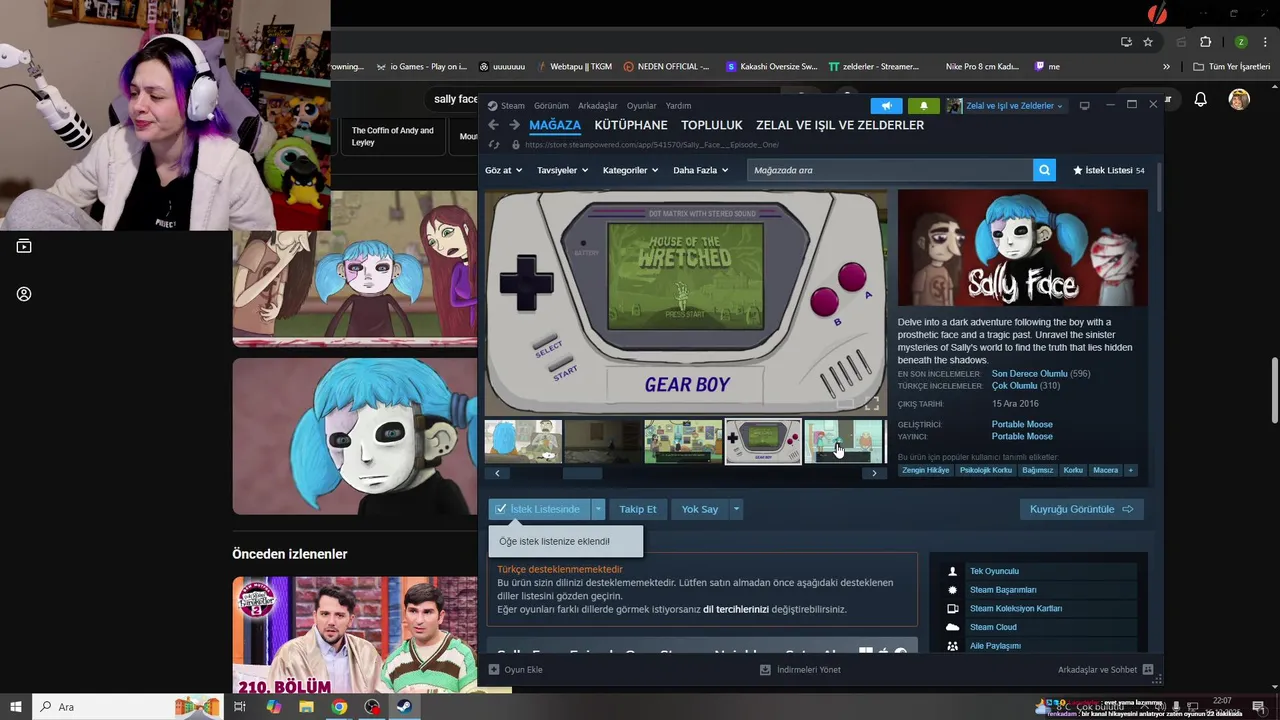Viewport: 1280px width, 720px height.
Task: Switch to the MAĞAZA tab
Action: (555, 125)
